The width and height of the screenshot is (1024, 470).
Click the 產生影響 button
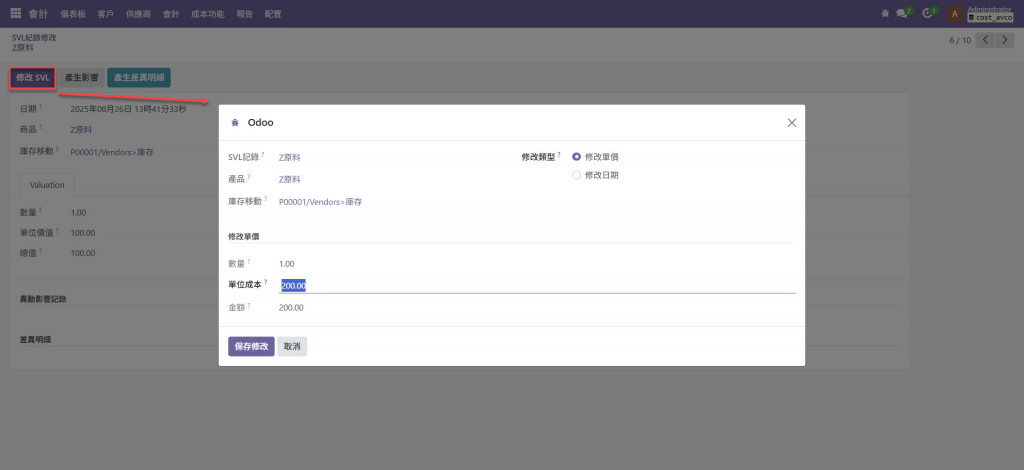pyautogui.click(x=81, y=78)
